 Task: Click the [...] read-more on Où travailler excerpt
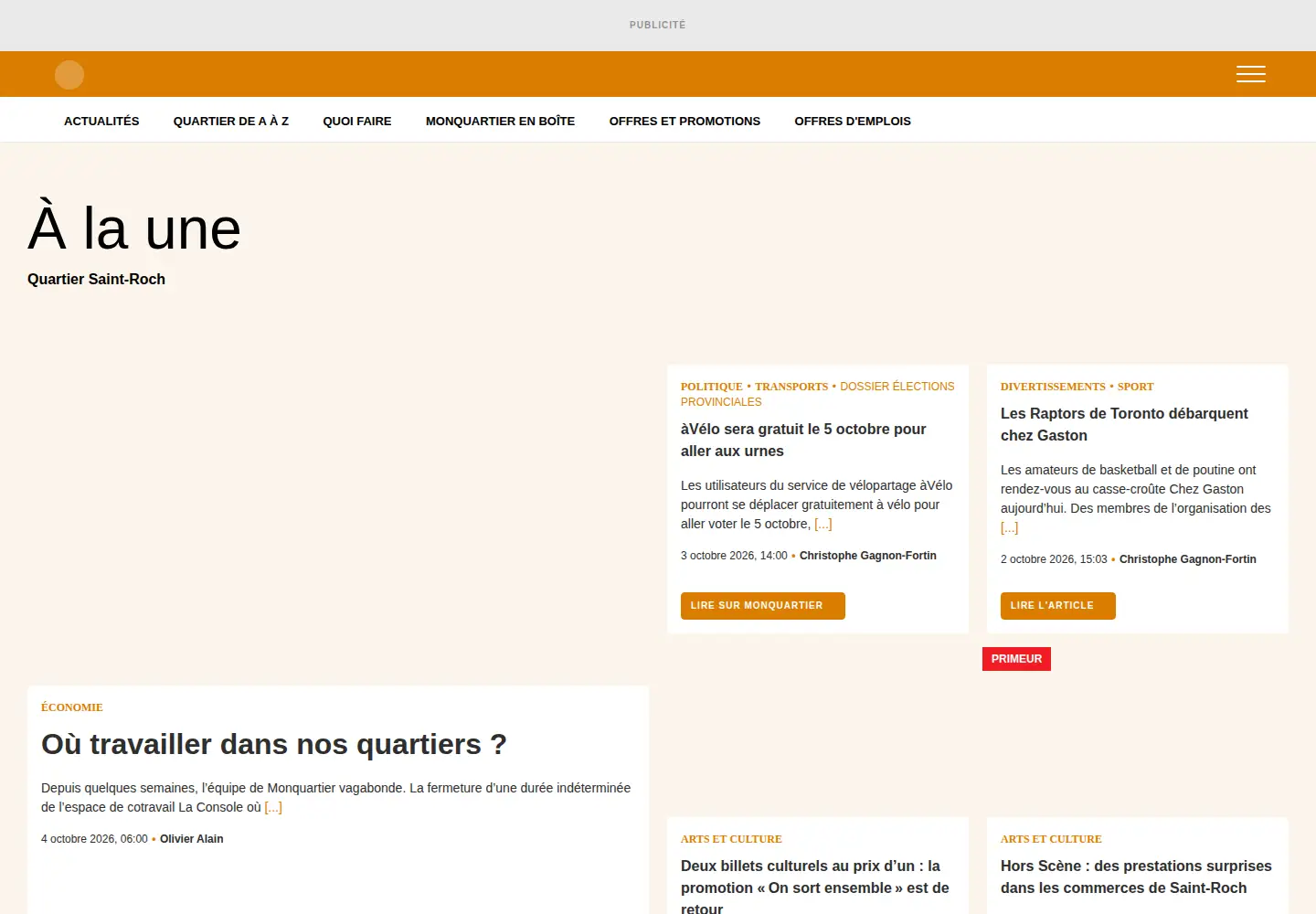click(x=273, y=807)
